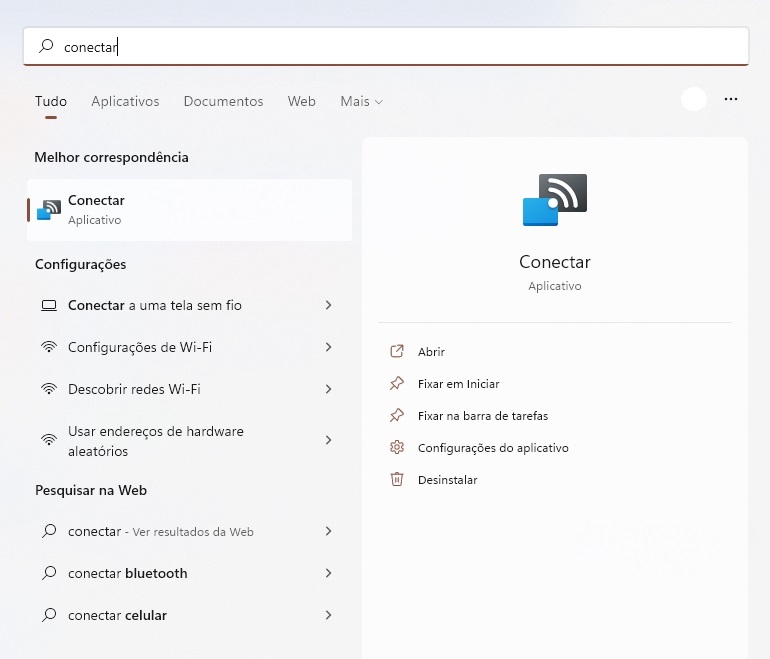The image size is (770, 659).
Task: Click 'Melhor correspondência' heading
Action: point(111,157)
